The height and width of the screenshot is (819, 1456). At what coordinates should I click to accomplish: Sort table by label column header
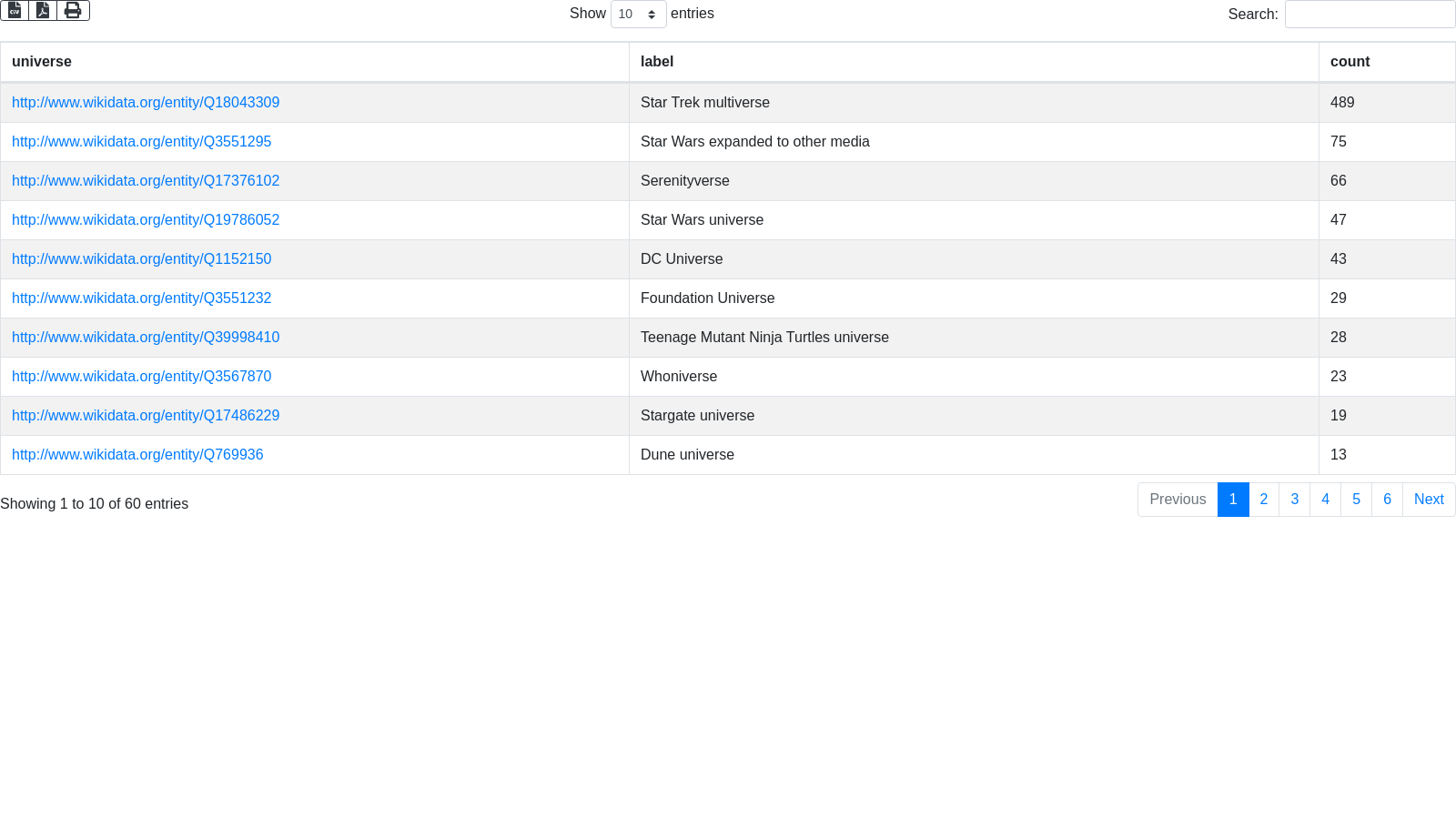coord(657,62)
